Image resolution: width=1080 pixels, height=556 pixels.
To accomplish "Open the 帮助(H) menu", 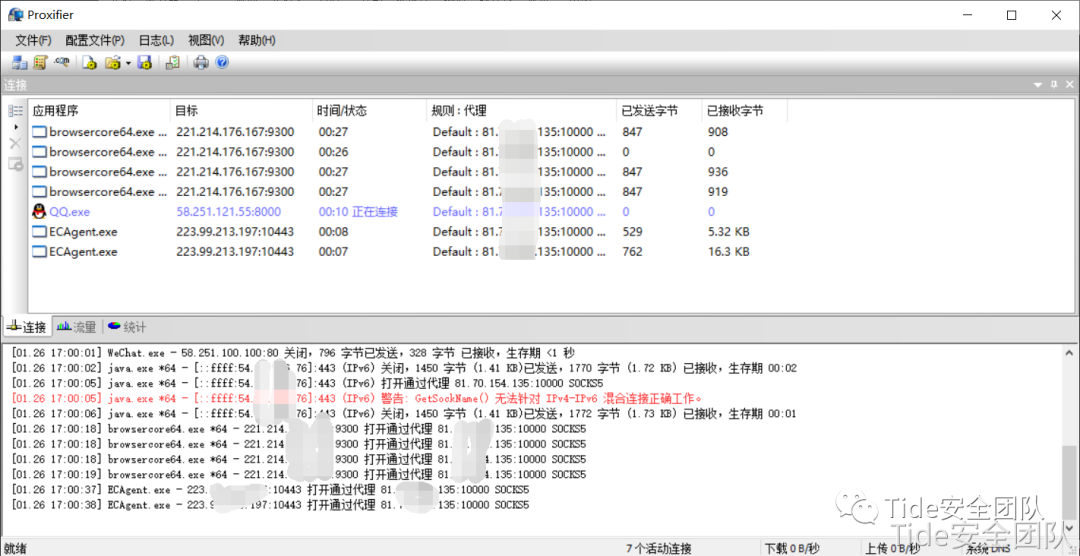I will pyautogui.click(x=257, y=40).
